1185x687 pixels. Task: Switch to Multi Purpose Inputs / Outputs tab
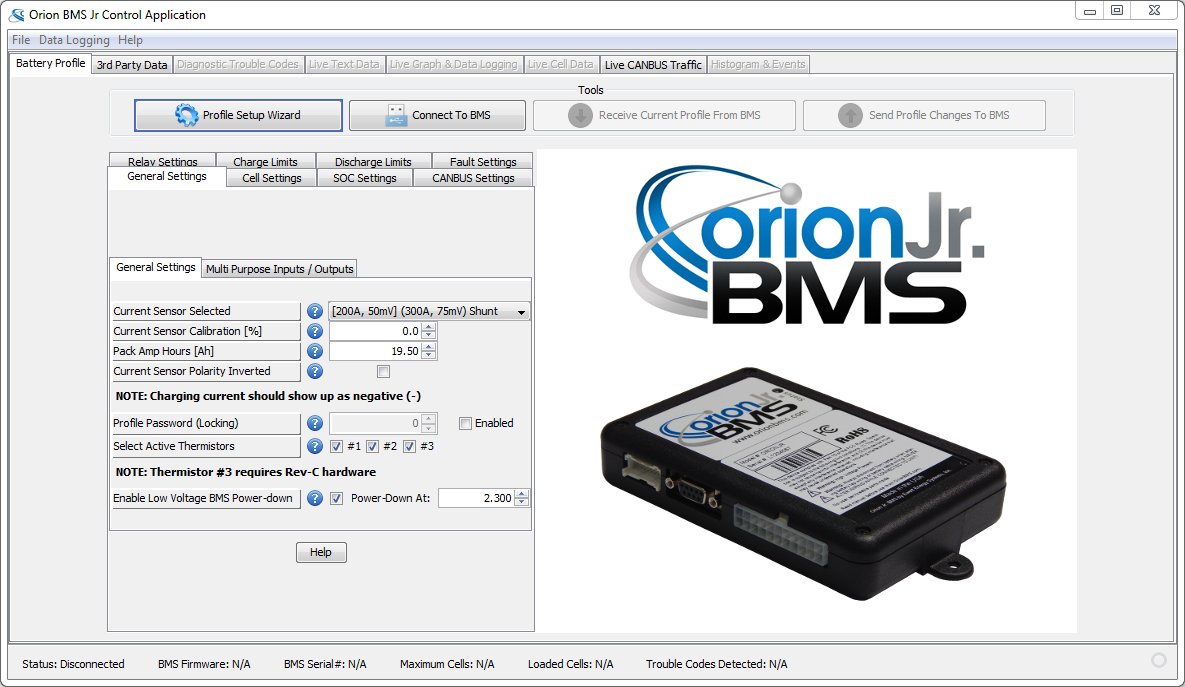click(280, 269)
